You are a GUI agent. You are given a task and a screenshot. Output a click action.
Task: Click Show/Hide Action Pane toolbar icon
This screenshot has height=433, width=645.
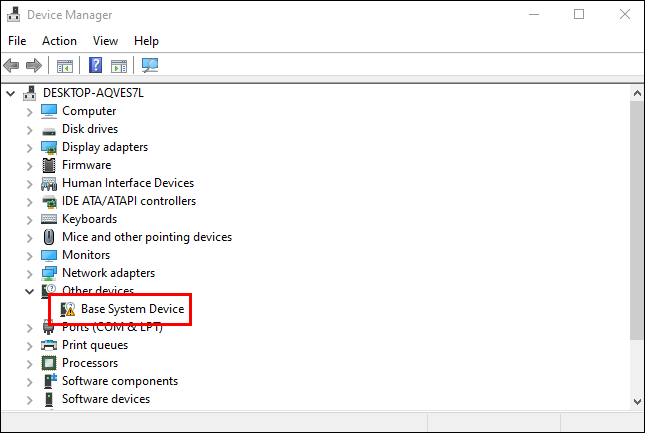119,66
